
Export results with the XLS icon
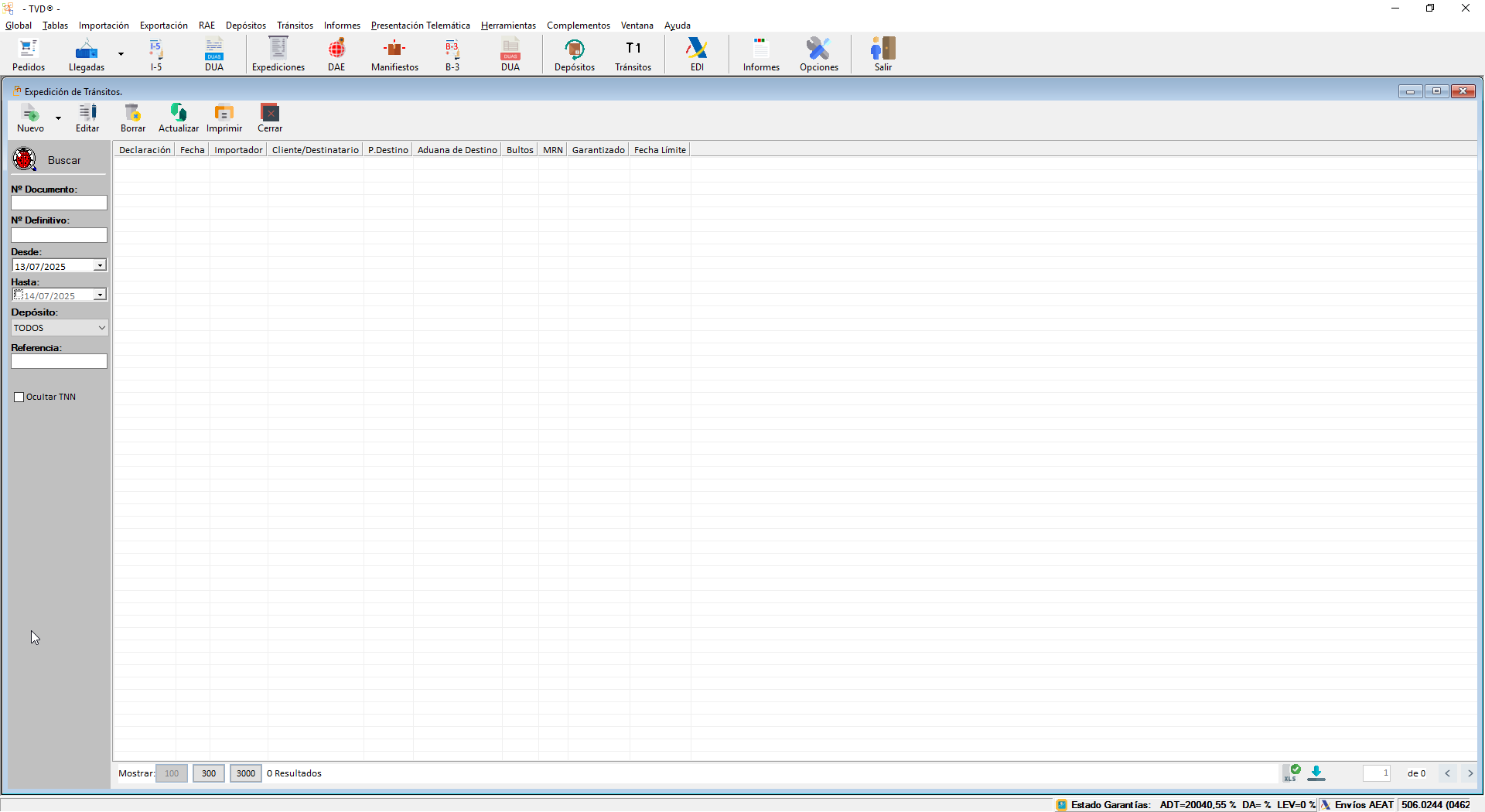[1291, 773]
